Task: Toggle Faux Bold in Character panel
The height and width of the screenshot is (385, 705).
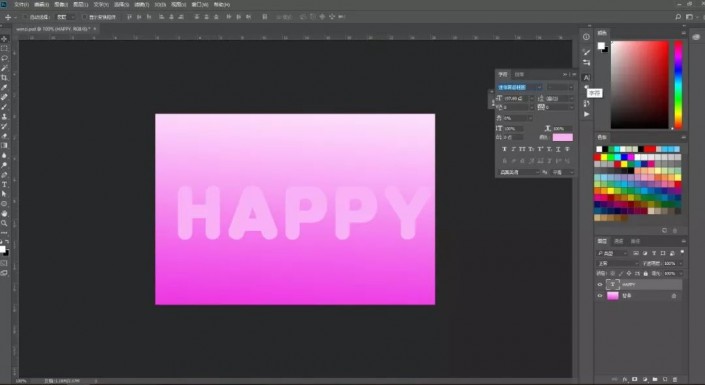Action: [504, 149]
